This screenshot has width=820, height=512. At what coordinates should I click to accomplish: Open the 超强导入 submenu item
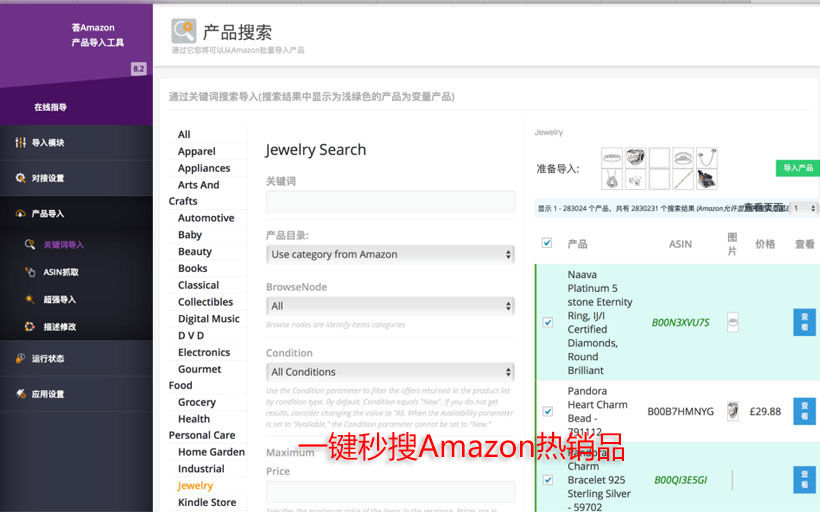[x=59, y=299]
